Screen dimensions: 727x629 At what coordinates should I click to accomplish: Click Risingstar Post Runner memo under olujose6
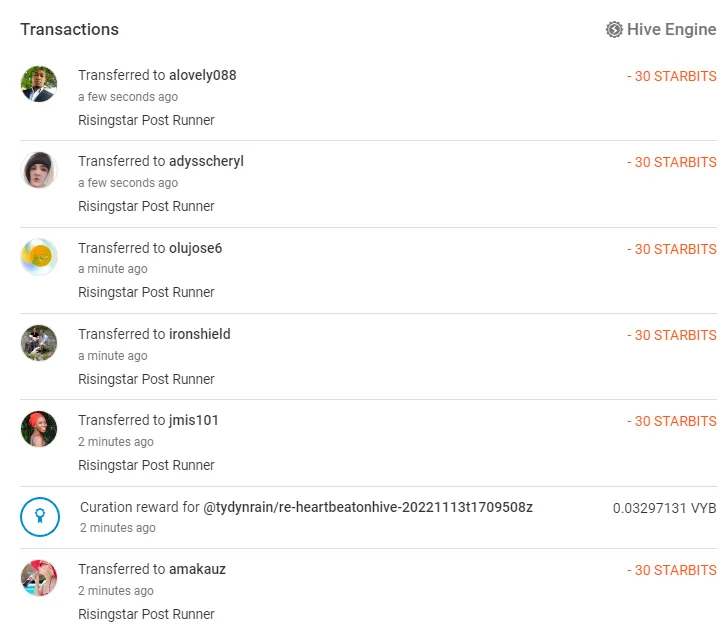146,292
